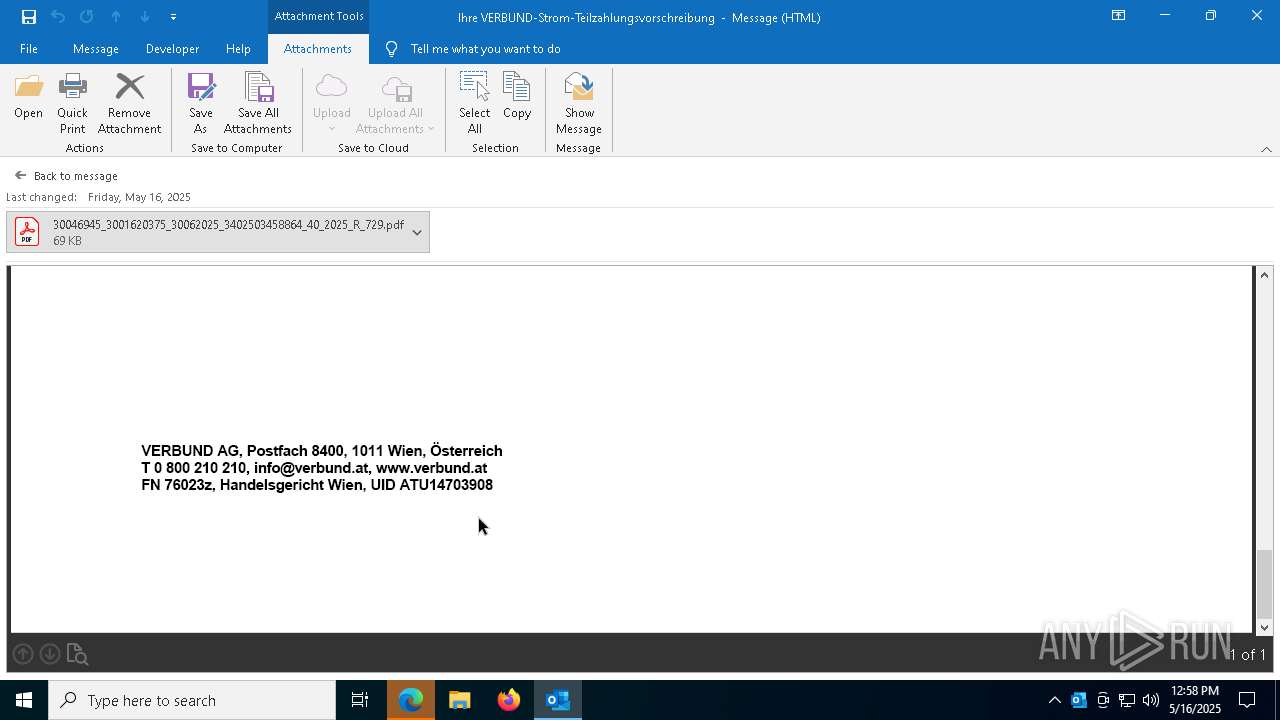
Task: Open Task View from taskbar
Action: [x=360, y=700]
